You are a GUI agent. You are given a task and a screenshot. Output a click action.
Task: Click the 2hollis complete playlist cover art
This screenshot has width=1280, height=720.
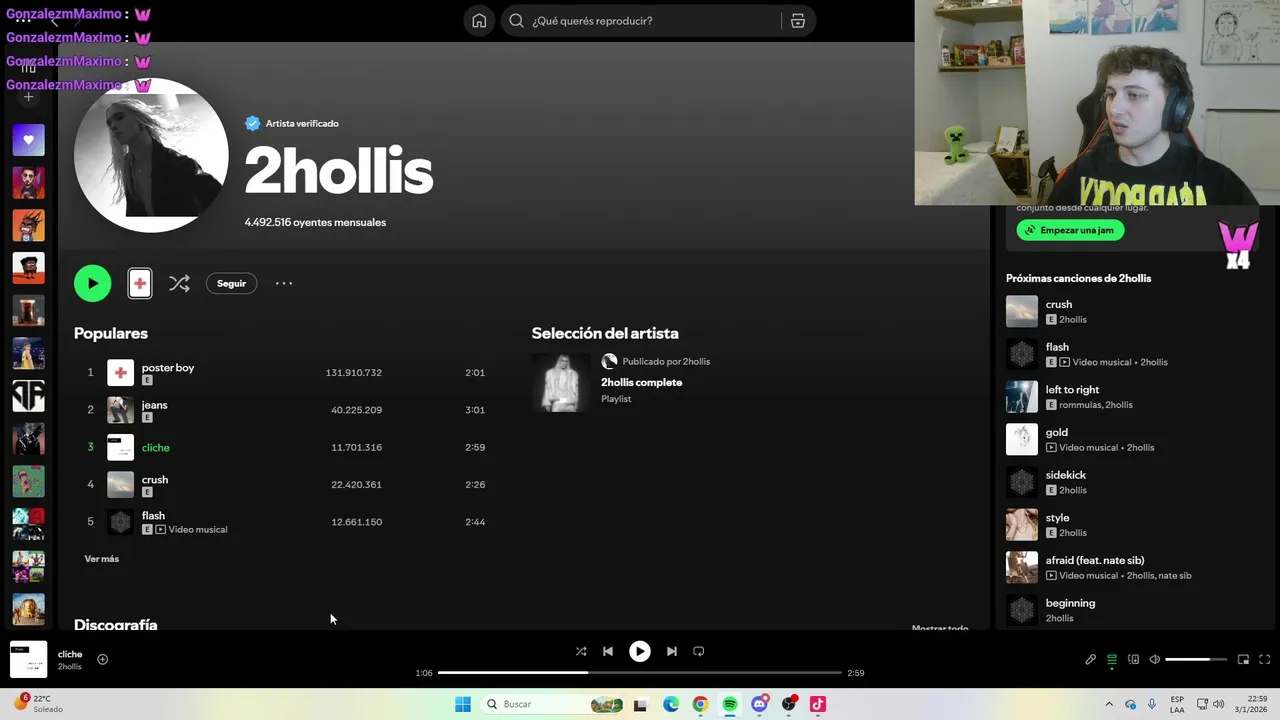(x=560, y=382)
